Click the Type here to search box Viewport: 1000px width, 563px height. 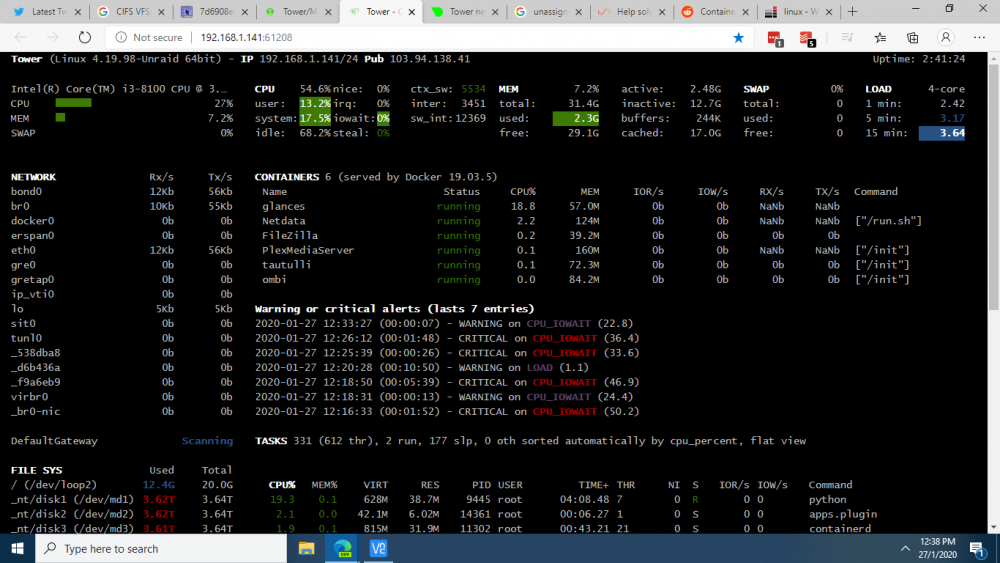click(x=161, y=548)
